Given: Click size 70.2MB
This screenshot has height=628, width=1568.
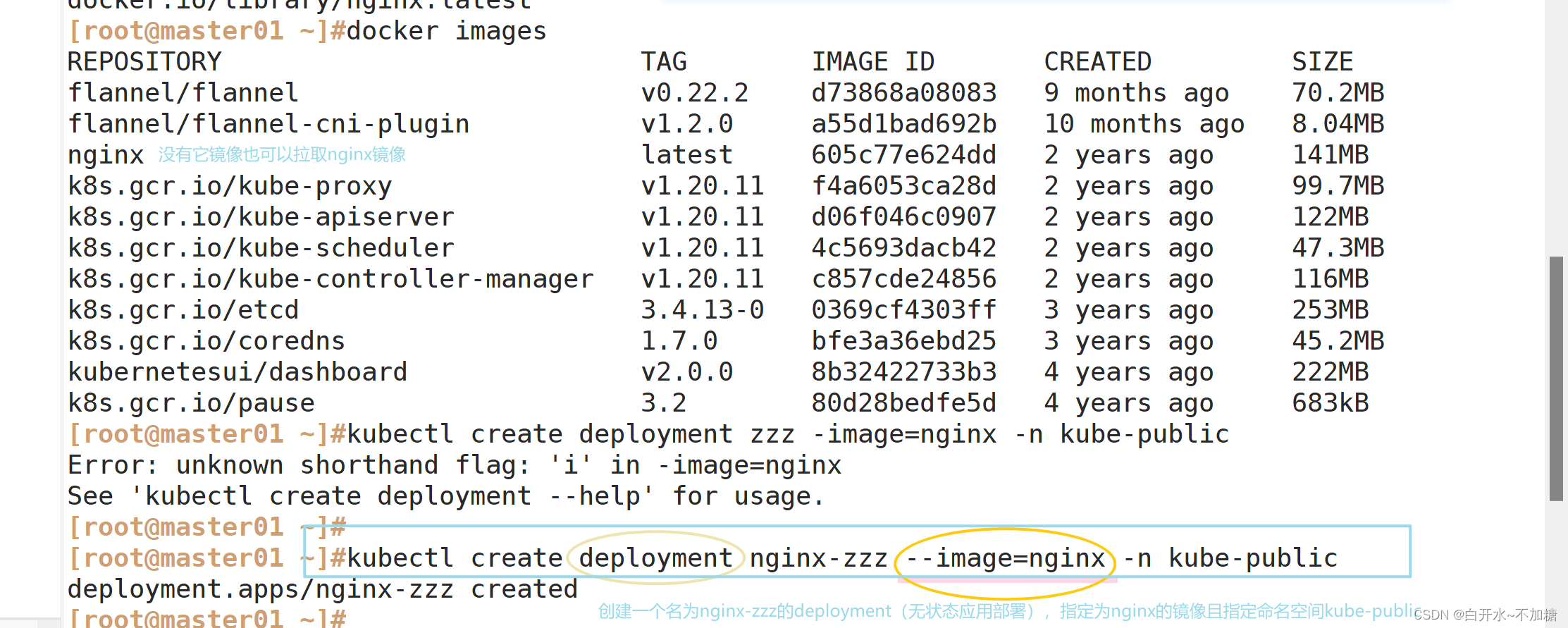Looking at the screenshot, I should 1338,93.
